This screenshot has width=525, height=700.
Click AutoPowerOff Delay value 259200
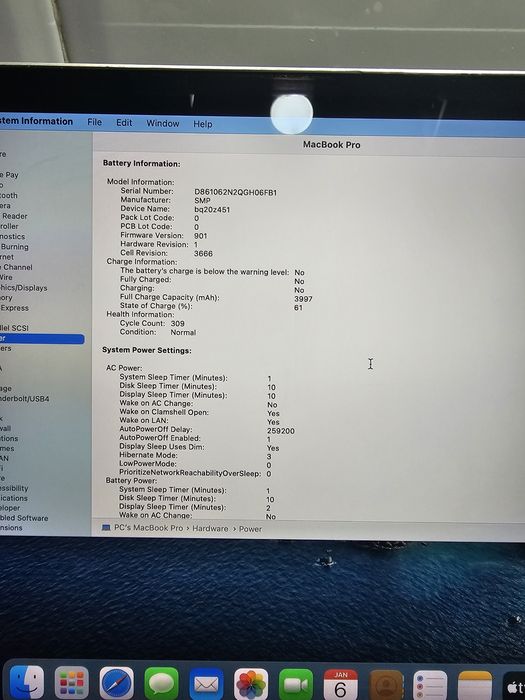[x=281, y=431]
